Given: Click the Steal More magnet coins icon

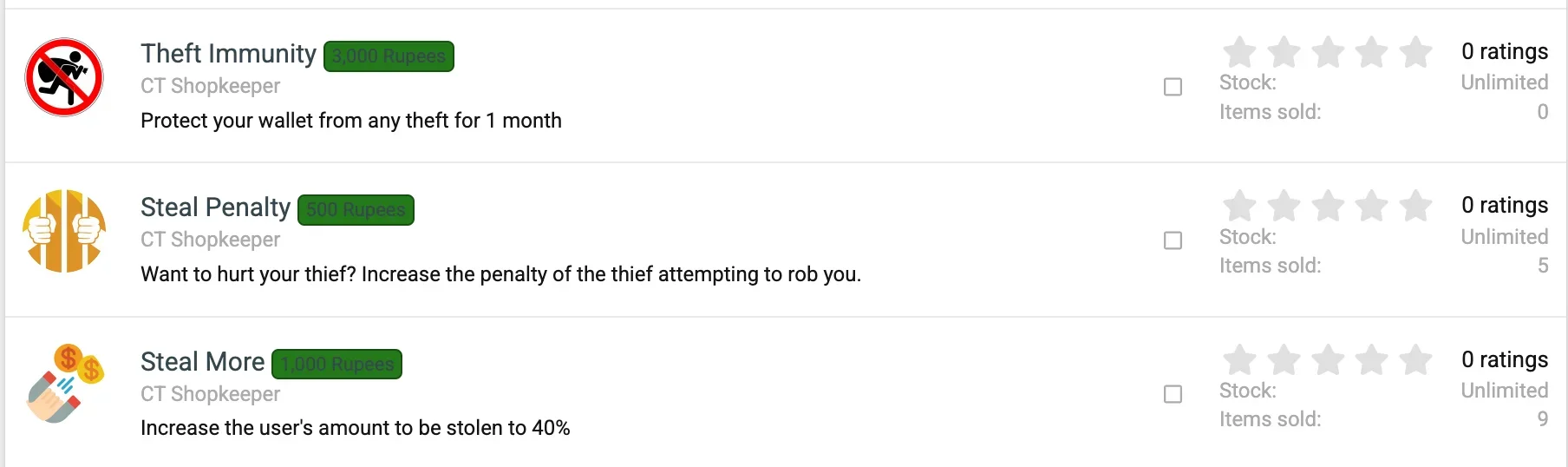Looking at the screenshot, I should 64,384.
